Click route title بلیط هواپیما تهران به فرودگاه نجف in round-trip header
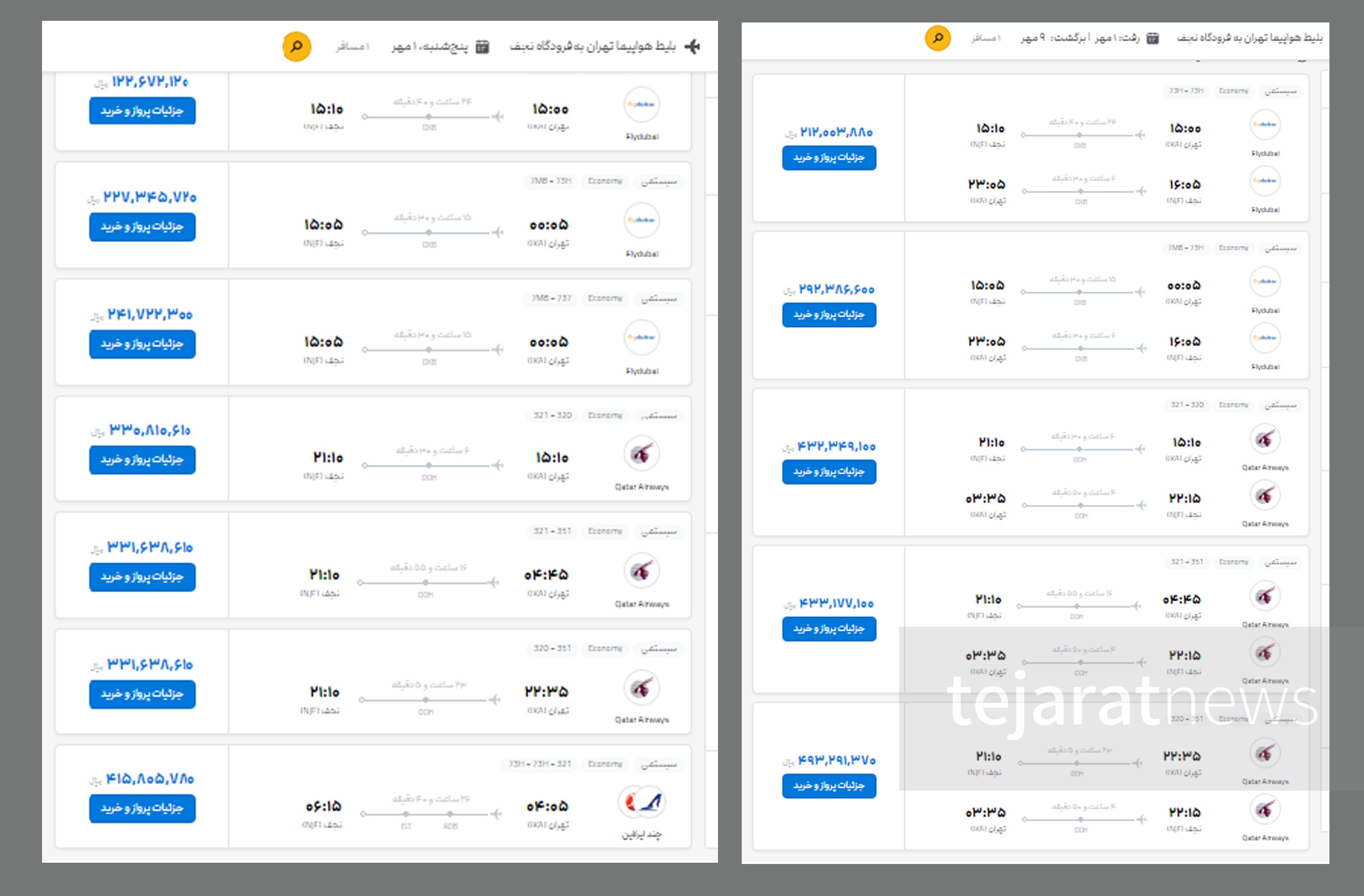 coord(1250,38)
